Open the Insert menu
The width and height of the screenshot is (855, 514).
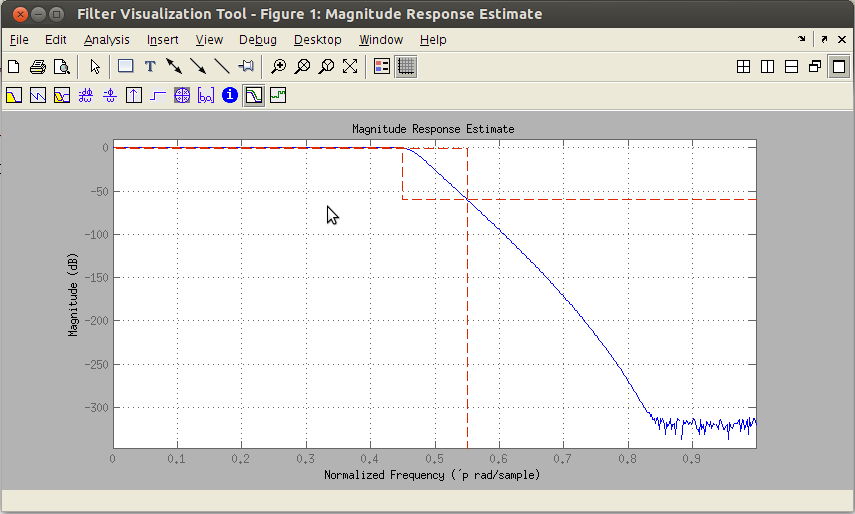tap(162, 40)
